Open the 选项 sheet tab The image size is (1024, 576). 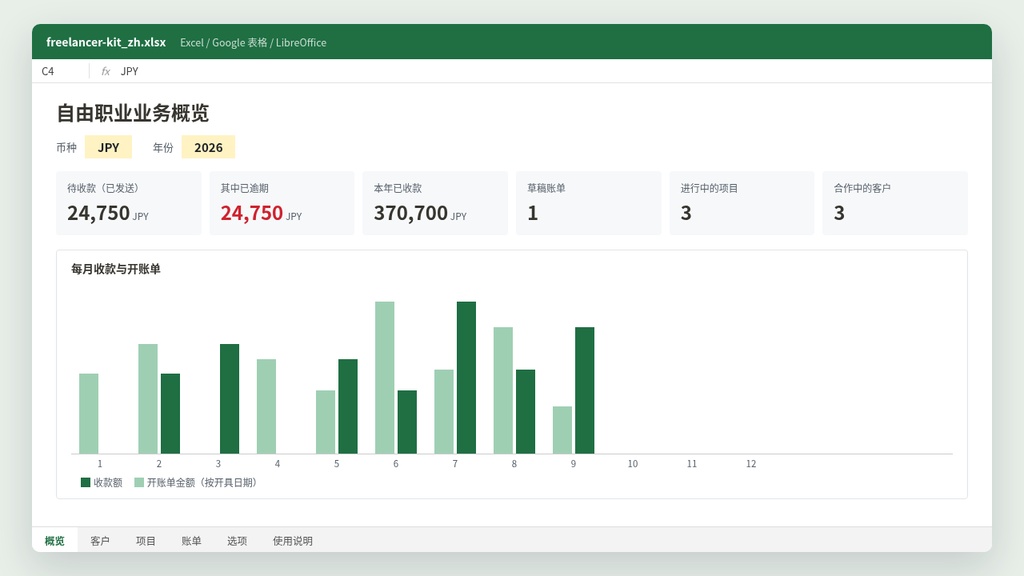coord(237,541)
